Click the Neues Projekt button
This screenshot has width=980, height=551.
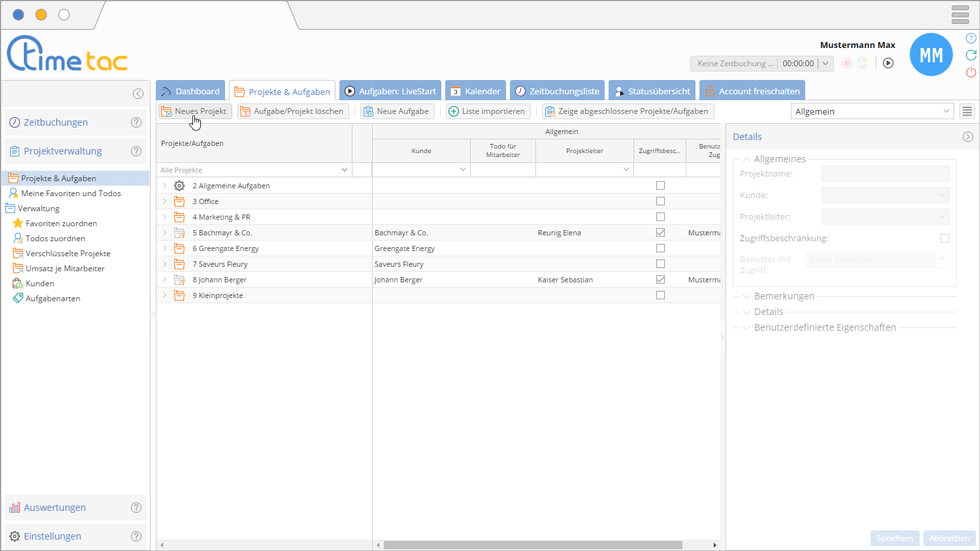tap(195, 112)
